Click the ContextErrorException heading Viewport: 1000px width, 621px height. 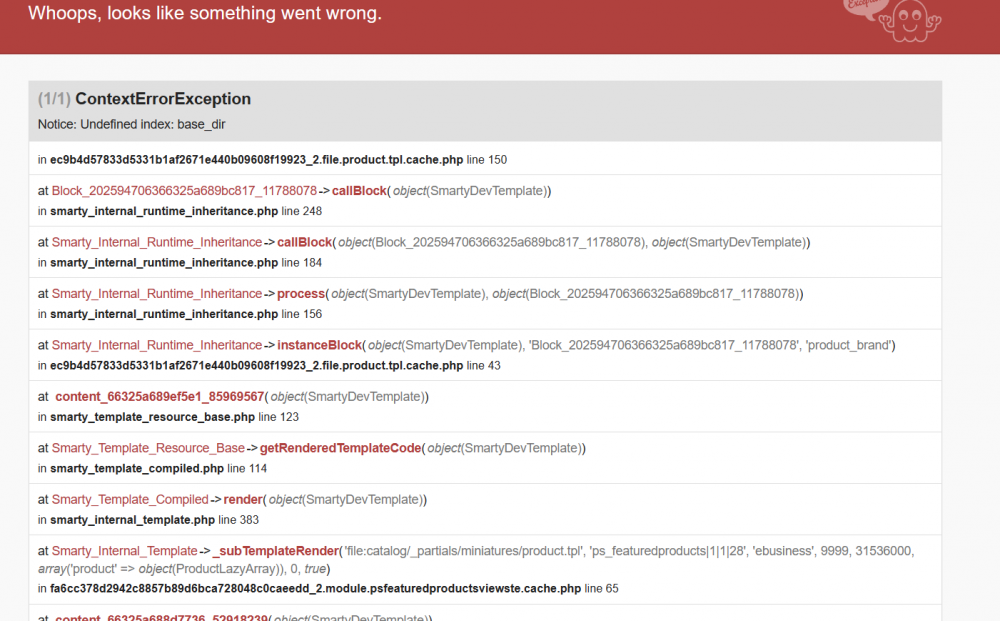[x=163, y=99]
